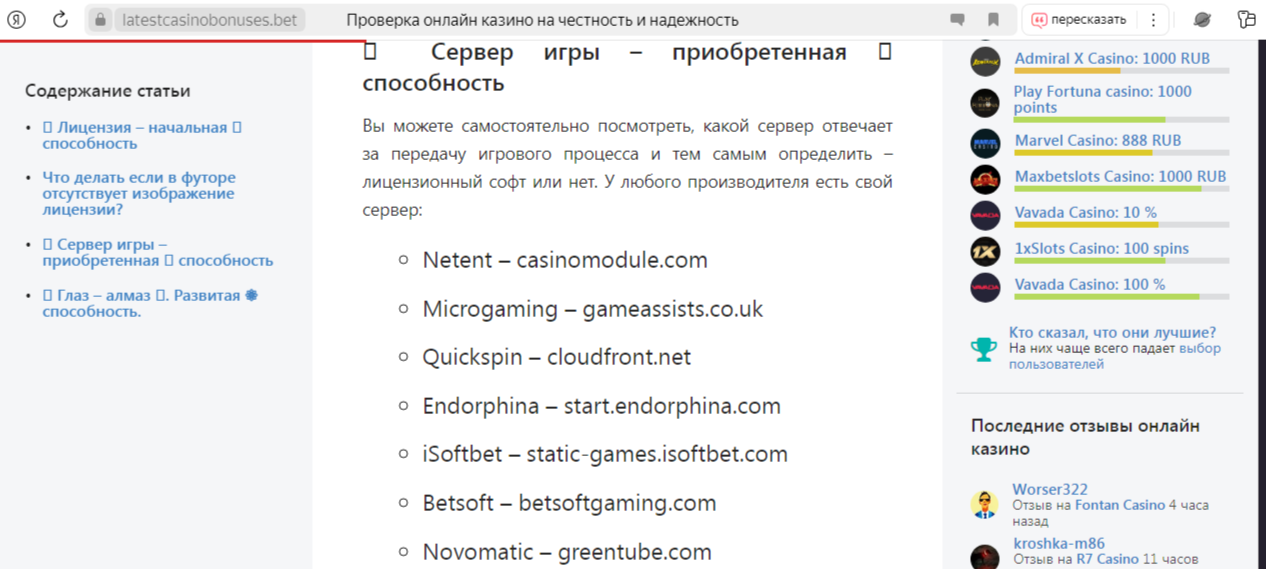Click the page title in address bar

click(543, 20)
